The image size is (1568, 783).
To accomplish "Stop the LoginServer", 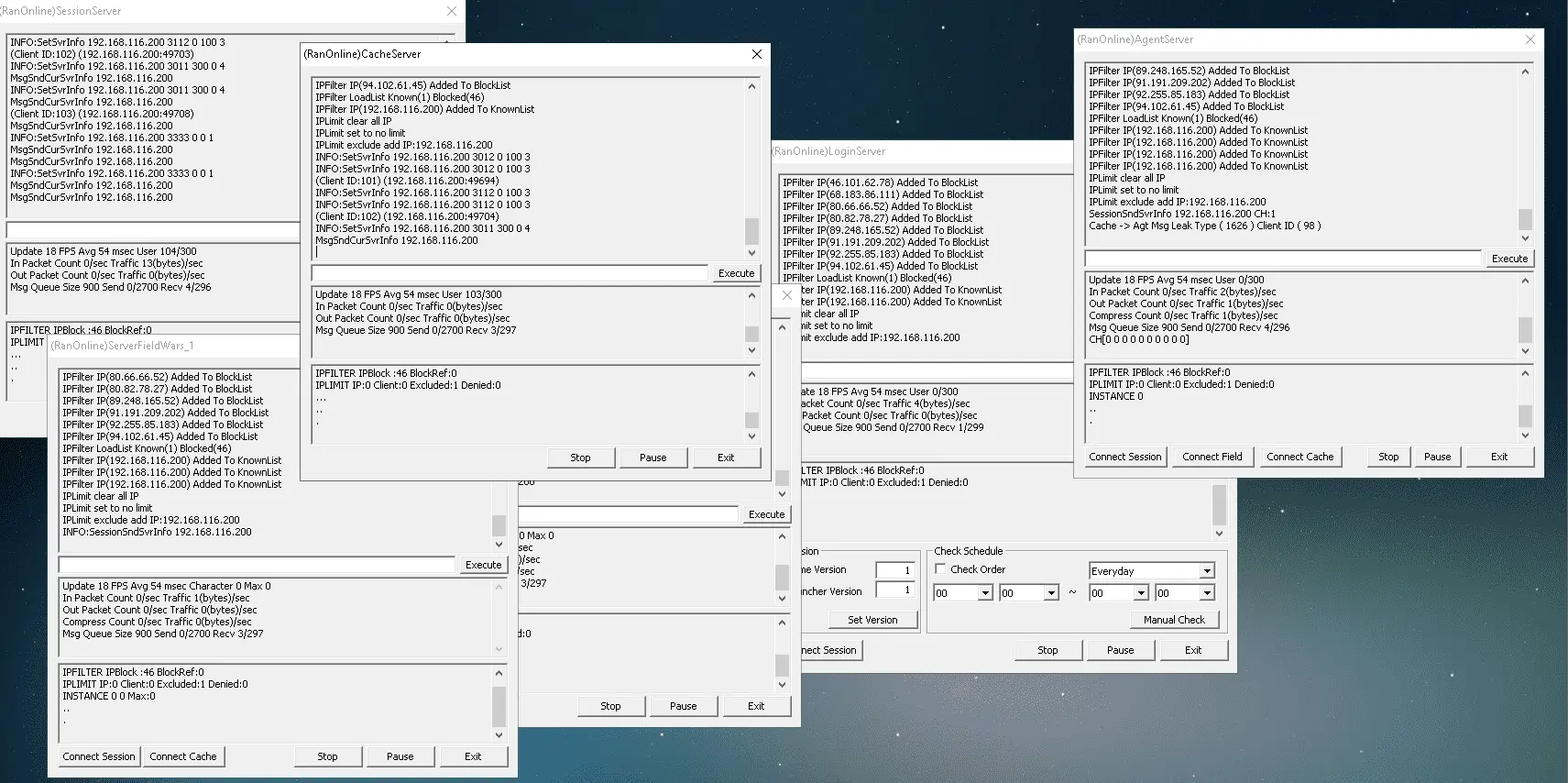I will [1047, 650].
